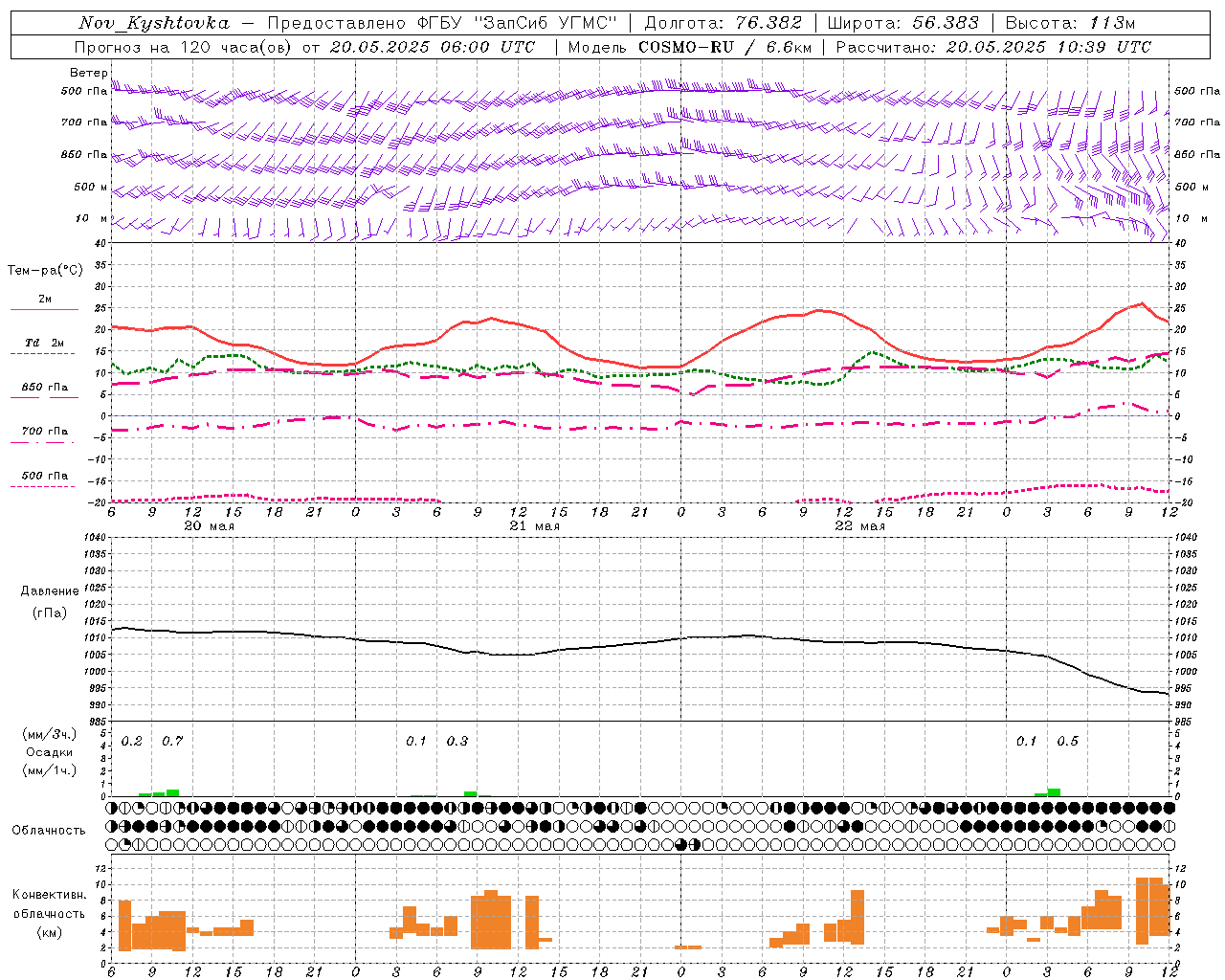
Task: Click the green precipitation bar below 0.5
Action: [1054, 792]
